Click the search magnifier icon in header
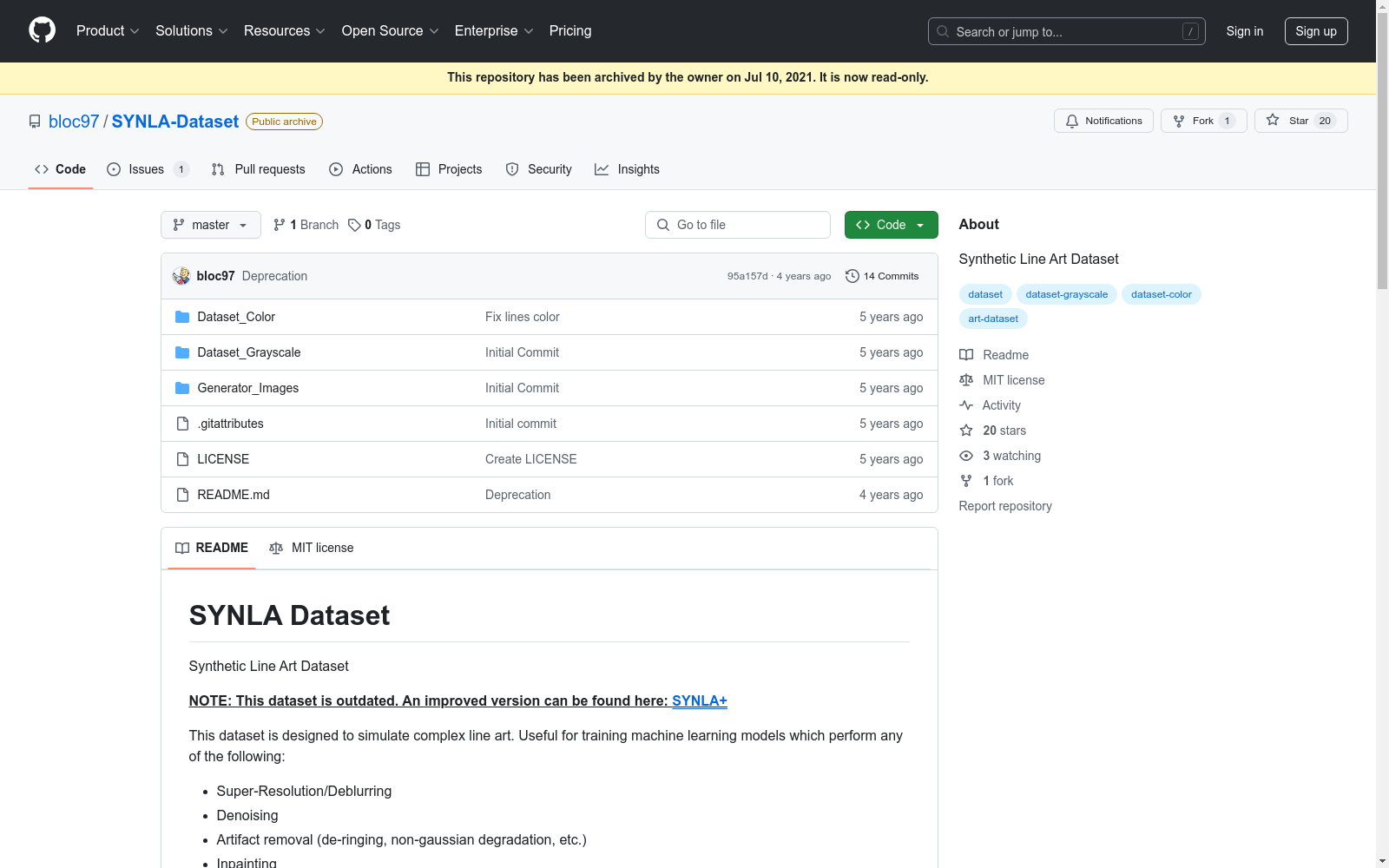The image size is (1389, 868). [x=943, y=31]
